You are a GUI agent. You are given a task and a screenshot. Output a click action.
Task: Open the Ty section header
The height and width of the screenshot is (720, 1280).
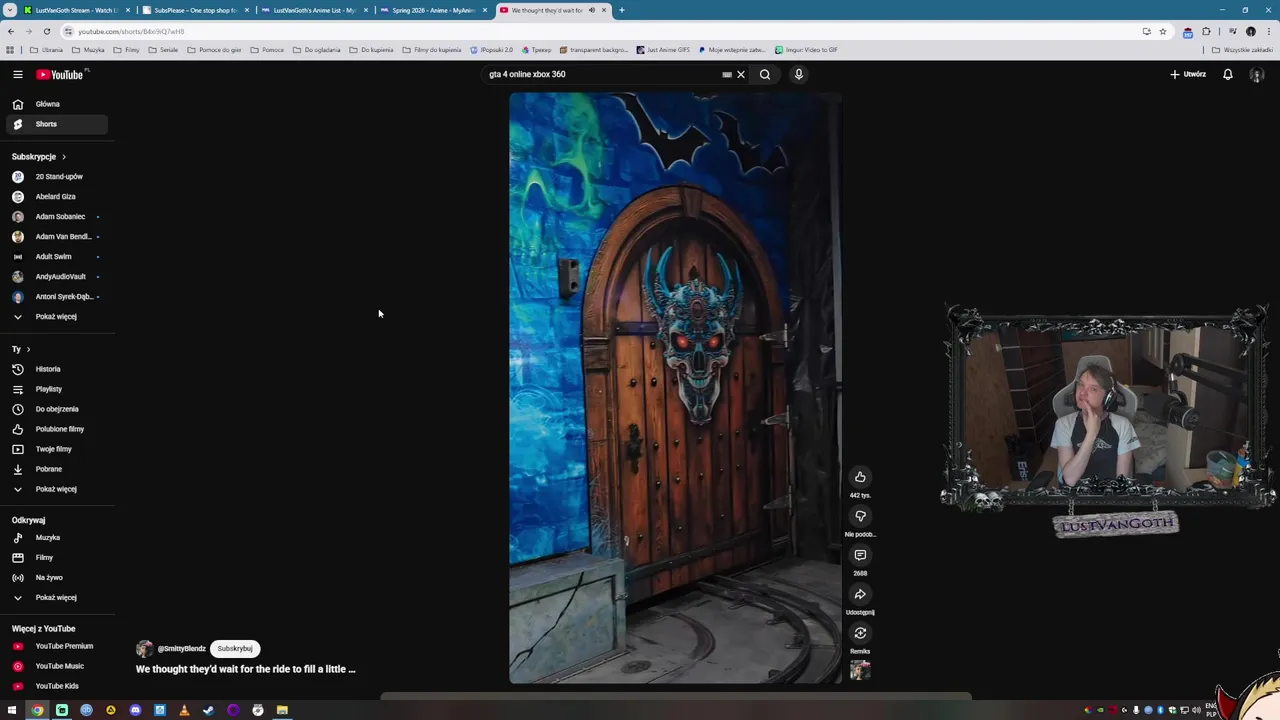point(21,349)
